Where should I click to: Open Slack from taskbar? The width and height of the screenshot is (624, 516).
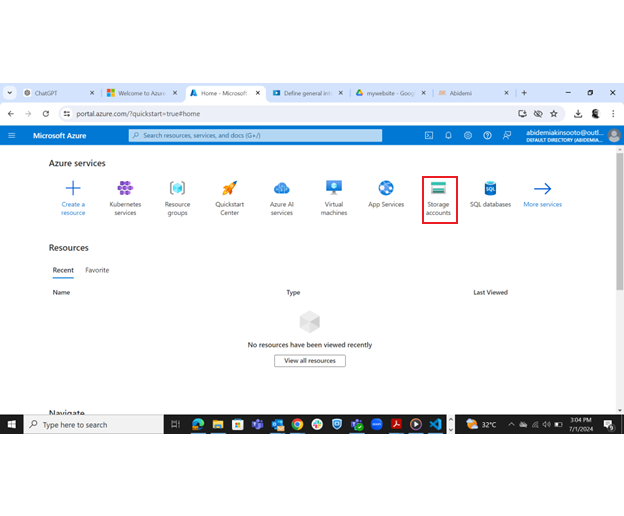pos(317,424)
